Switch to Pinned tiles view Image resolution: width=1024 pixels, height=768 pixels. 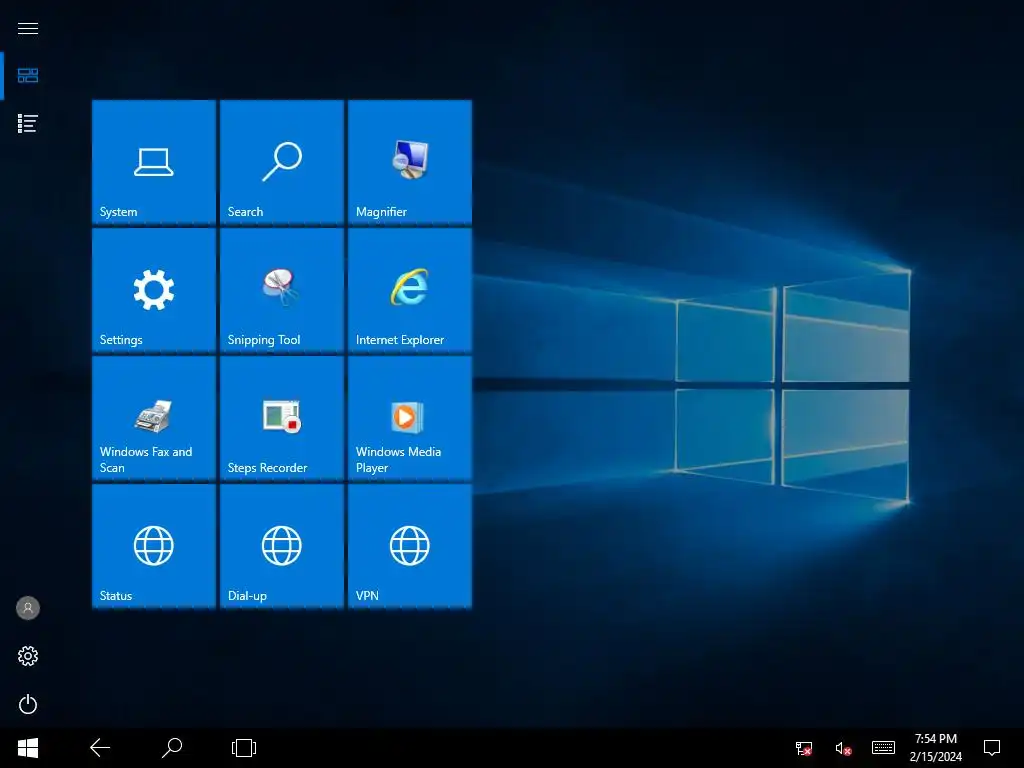(x=27, y=76)
